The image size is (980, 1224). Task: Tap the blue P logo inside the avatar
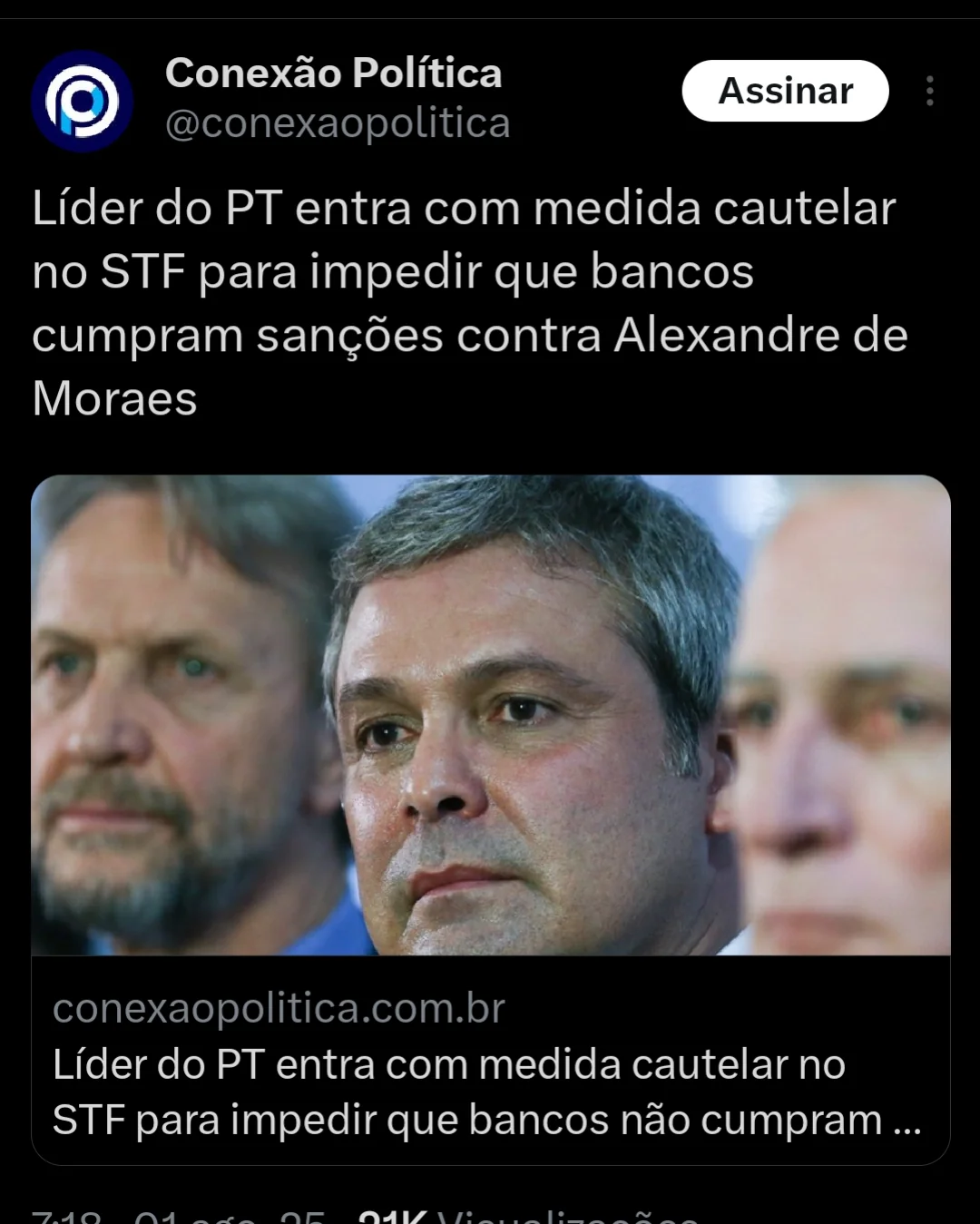pos(83,101)
